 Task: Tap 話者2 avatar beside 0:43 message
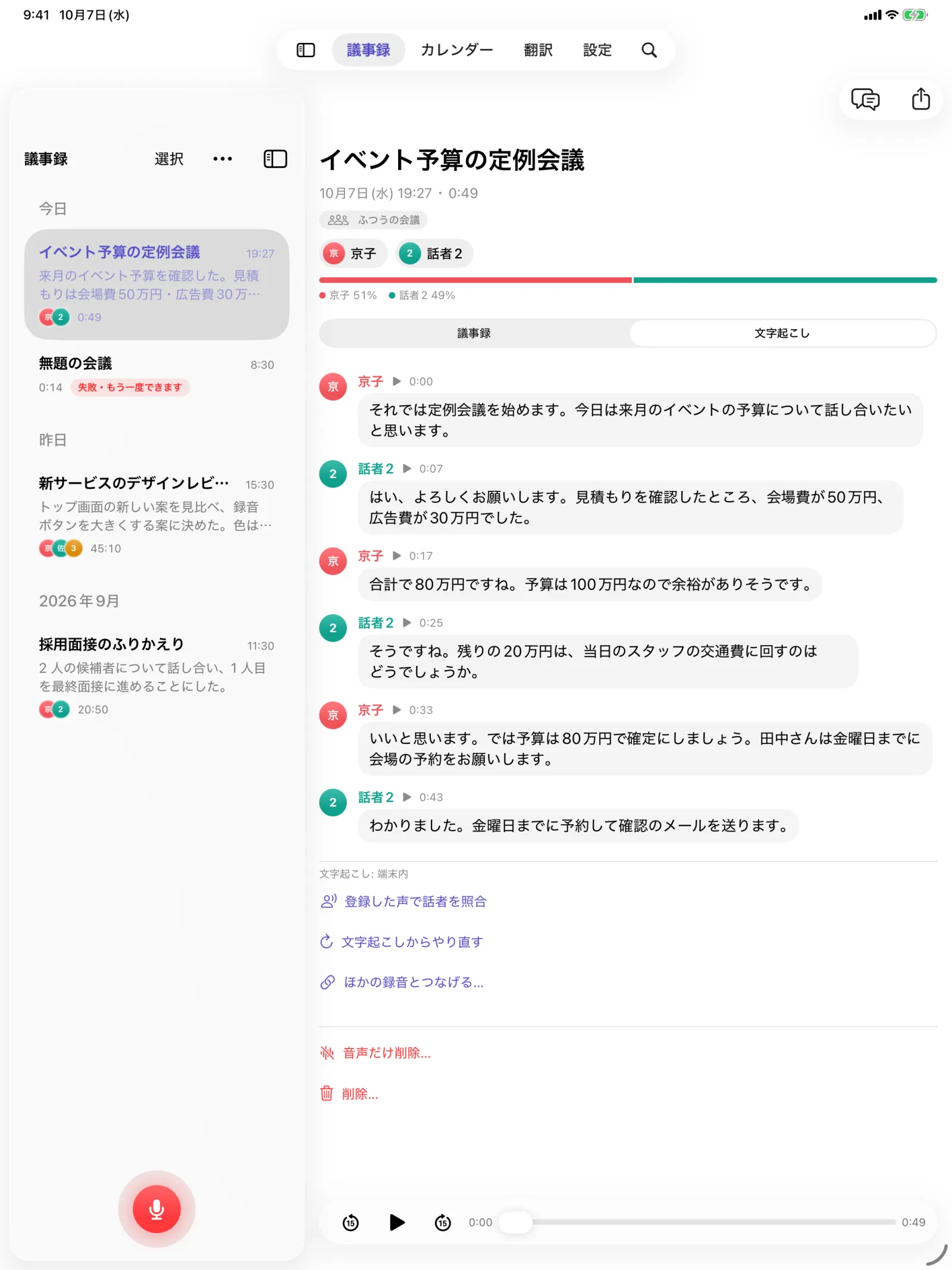(x=333, y=802)
